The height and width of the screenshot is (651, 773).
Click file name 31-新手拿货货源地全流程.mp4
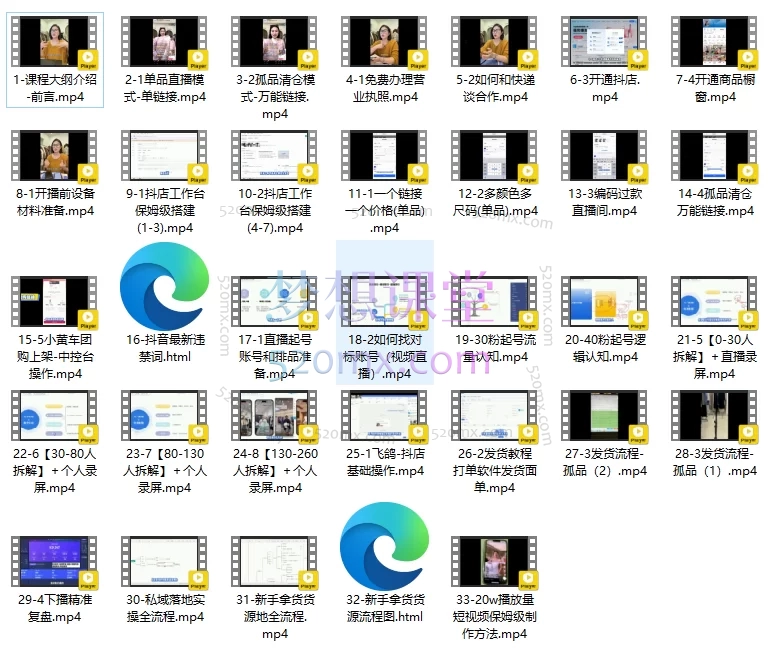pos(275,617)
